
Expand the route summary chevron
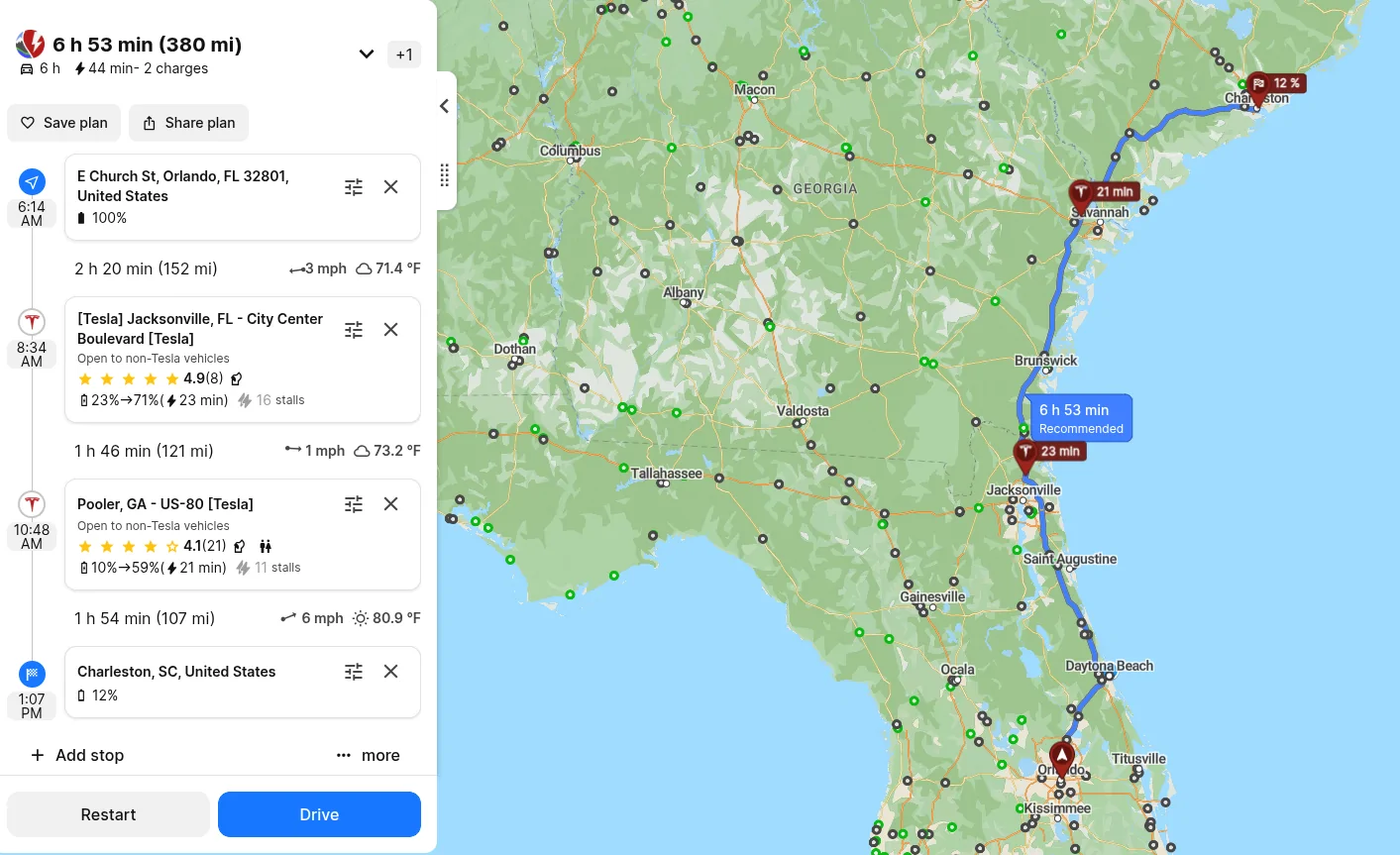(x=367, y=54)
